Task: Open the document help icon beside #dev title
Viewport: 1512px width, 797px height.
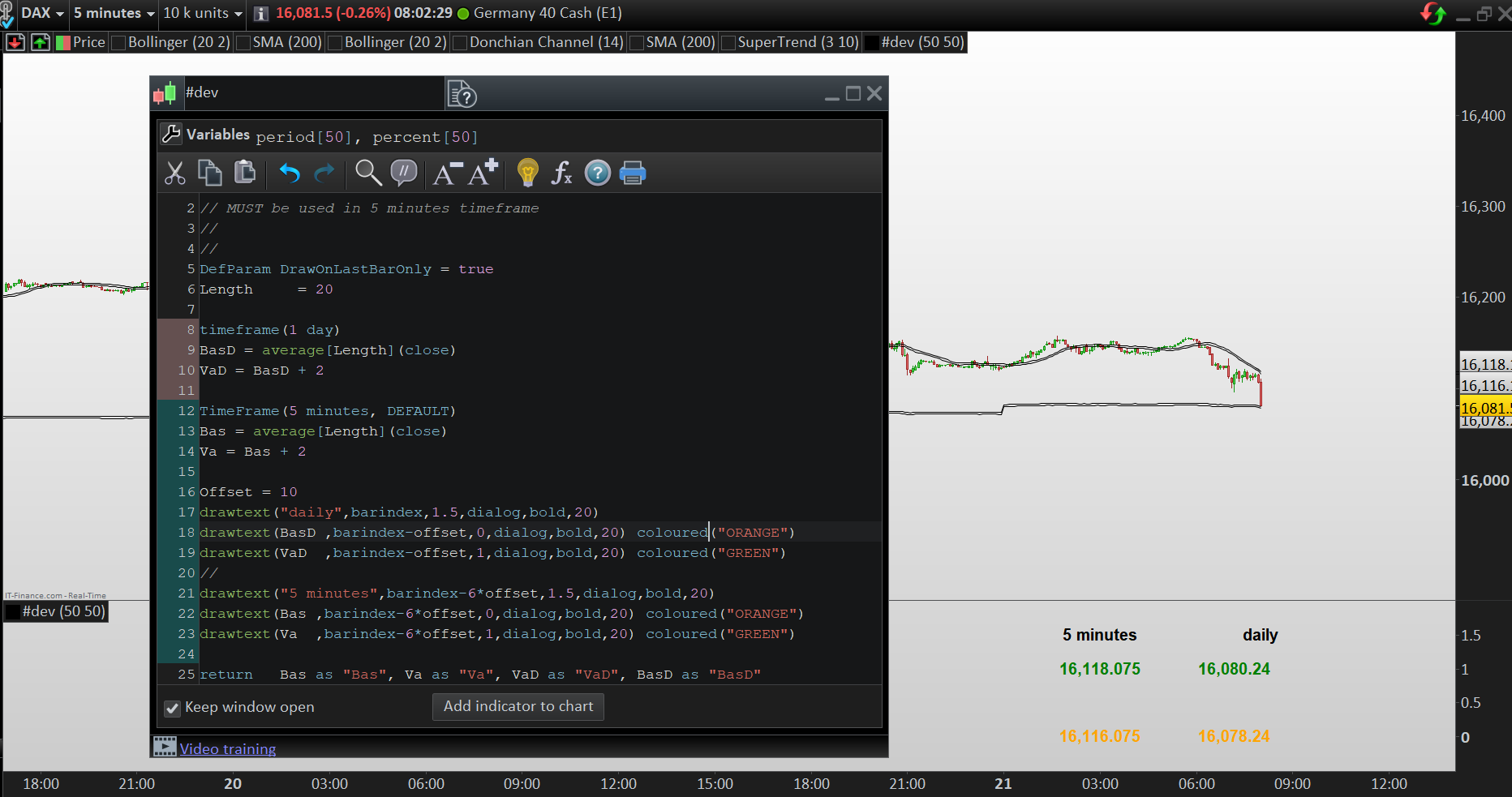Action: coord(462,94)
